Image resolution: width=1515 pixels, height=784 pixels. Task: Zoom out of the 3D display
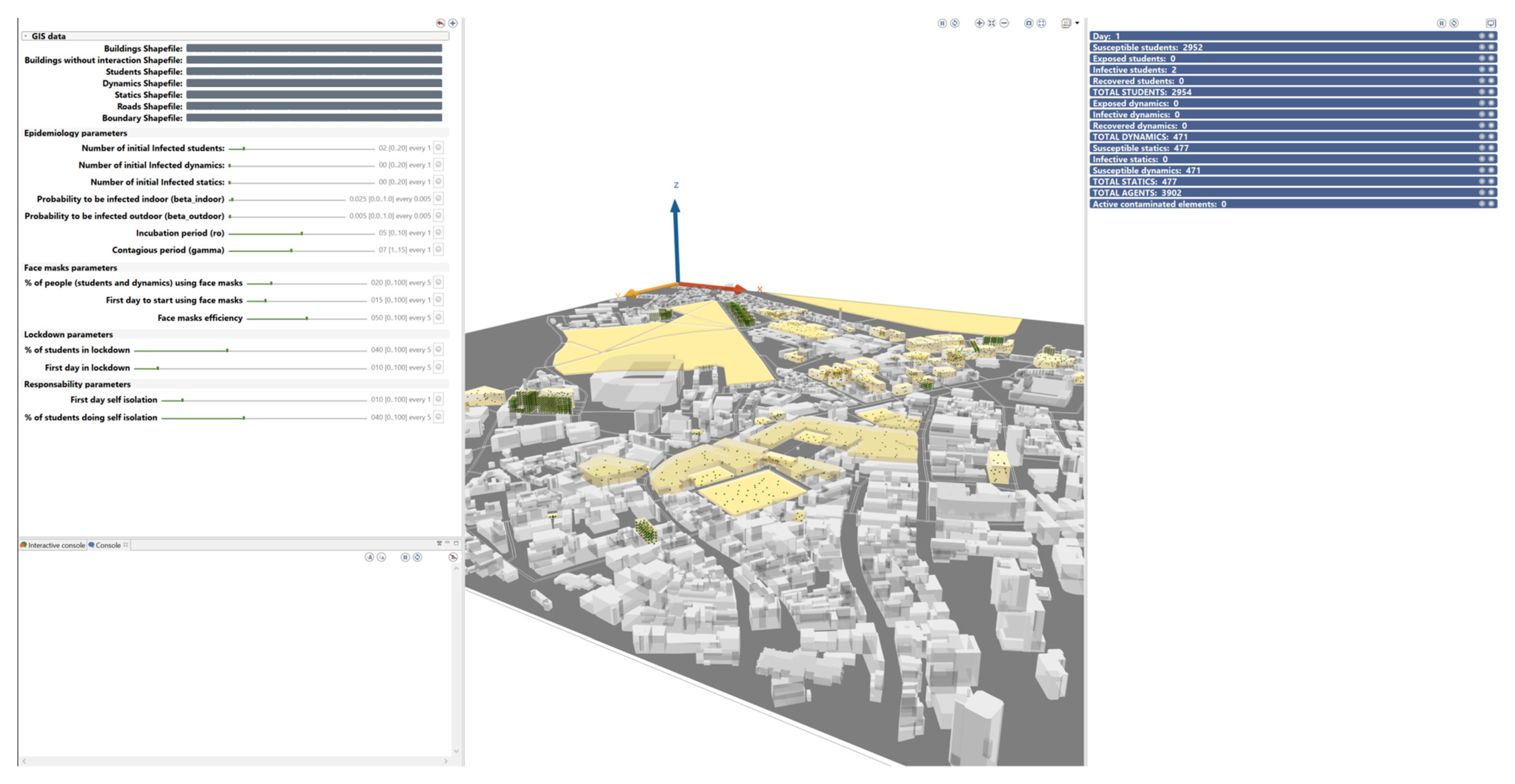1004,23
